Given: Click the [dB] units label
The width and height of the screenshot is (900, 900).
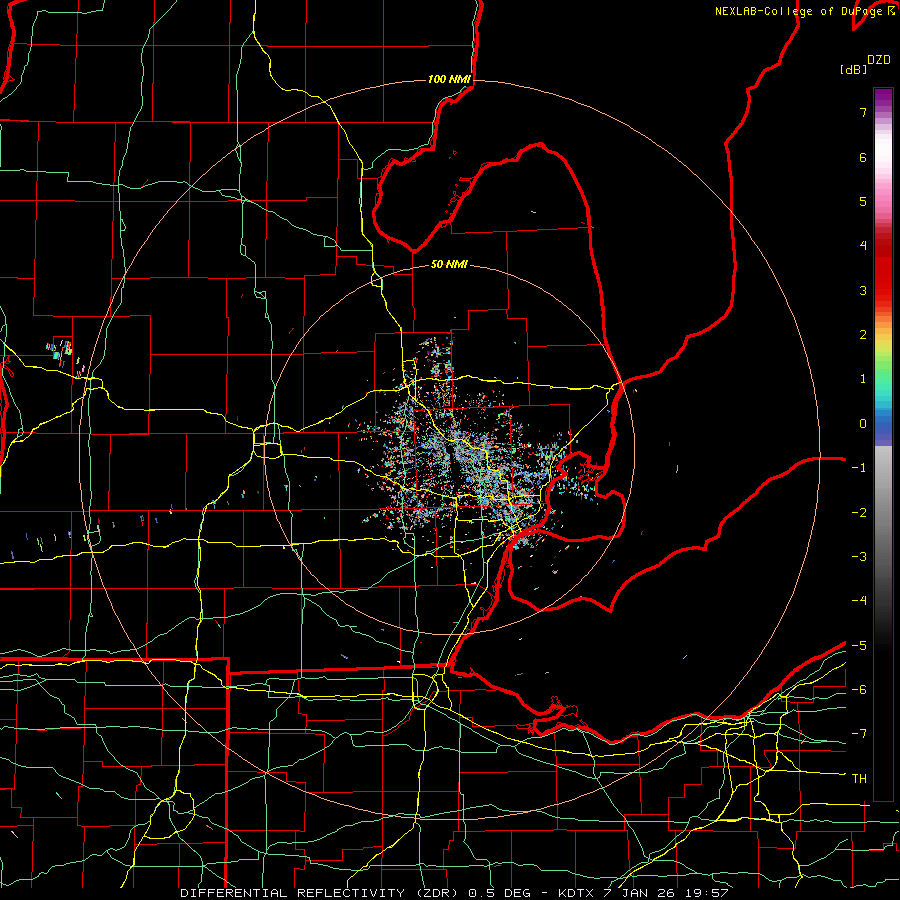Looking at the screenshot, I should click(x=853, y=69).
